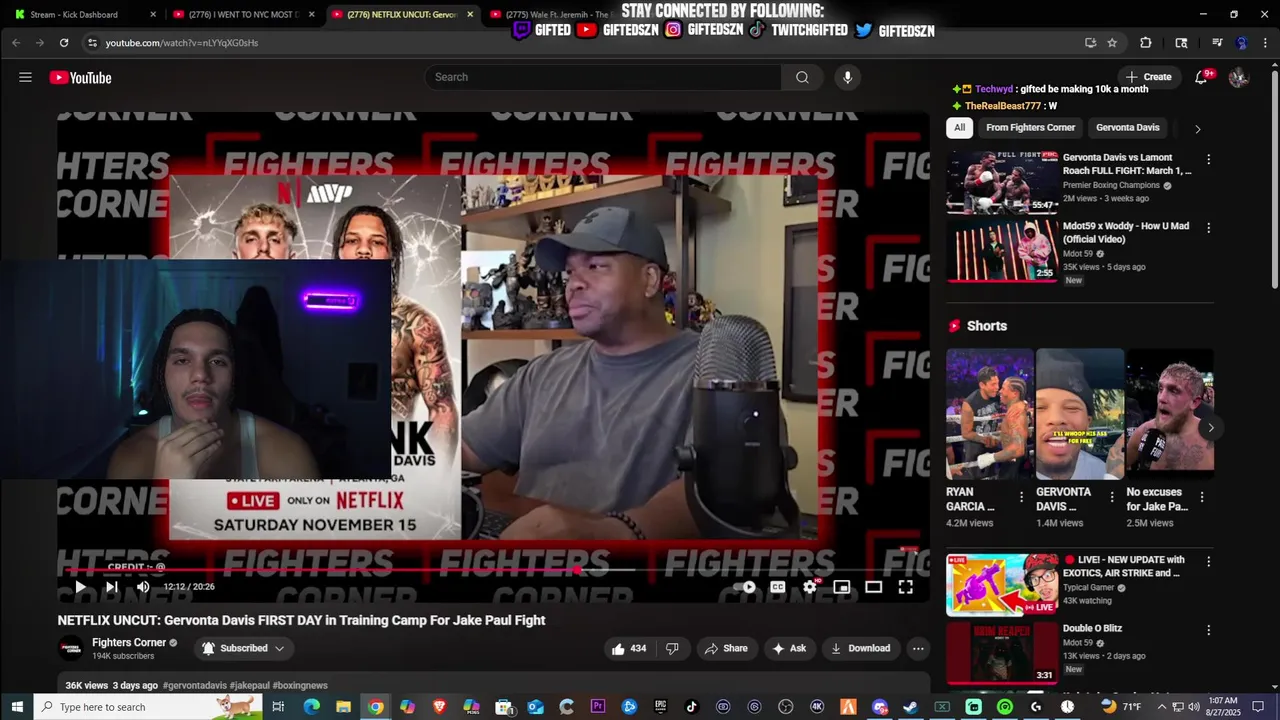
Task: Select the All filter chip
Action: click(x=959, y=128)
